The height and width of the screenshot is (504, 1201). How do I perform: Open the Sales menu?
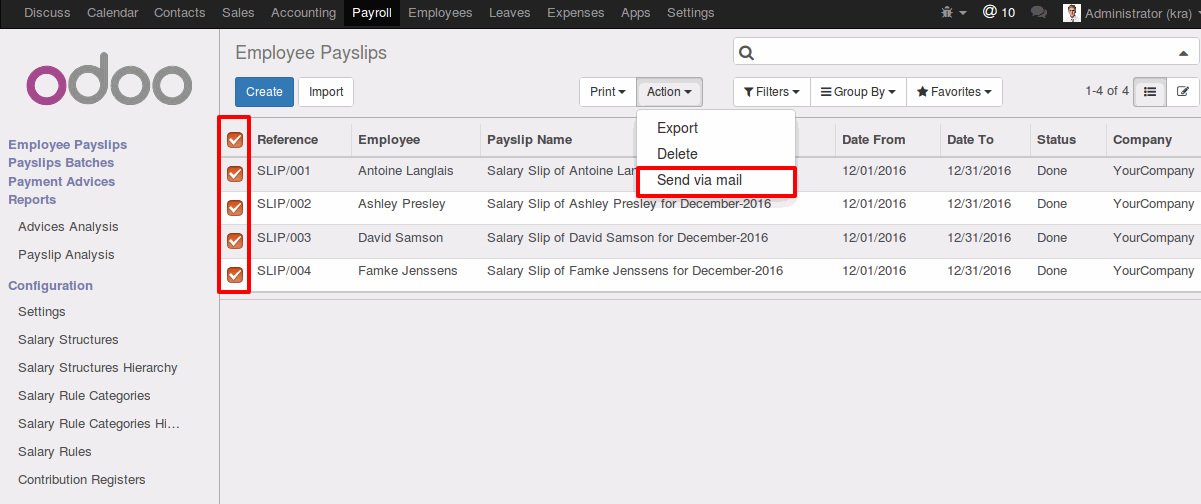[x=238, y=13]
